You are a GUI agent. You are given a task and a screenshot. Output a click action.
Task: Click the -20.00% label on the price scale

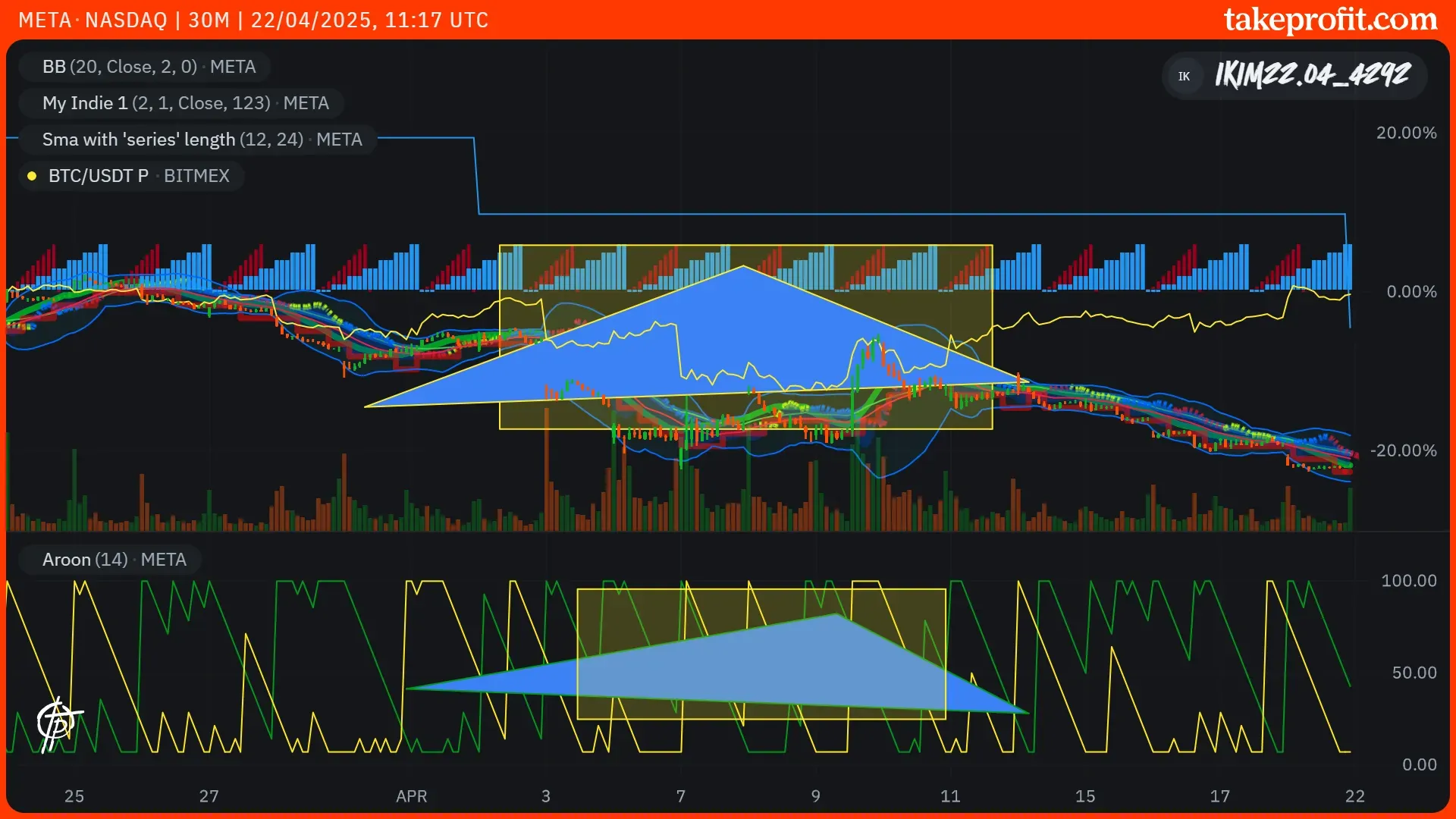click(x=1403, y=450)
